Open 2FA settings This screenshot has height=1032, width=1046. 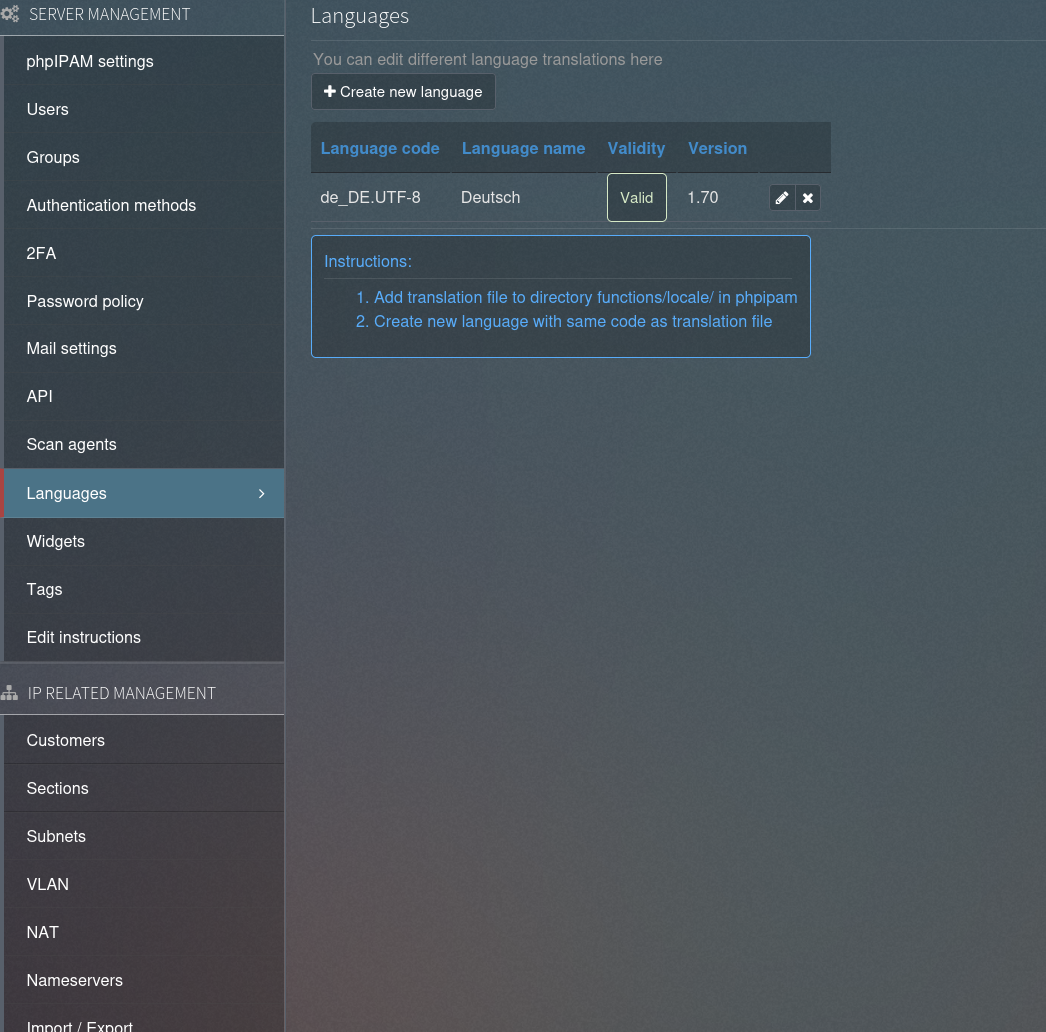coord(41,254)
